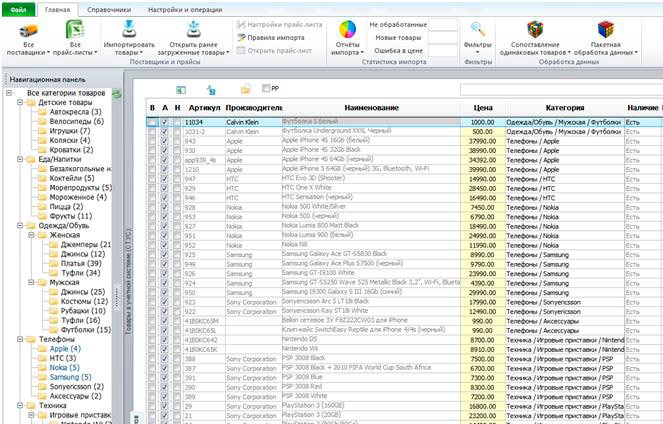The height and width of the screenshot is (424, 663).
Task: Open ранее загруженные товары icon
Action: pyautogui.click(x=193, y=30)
